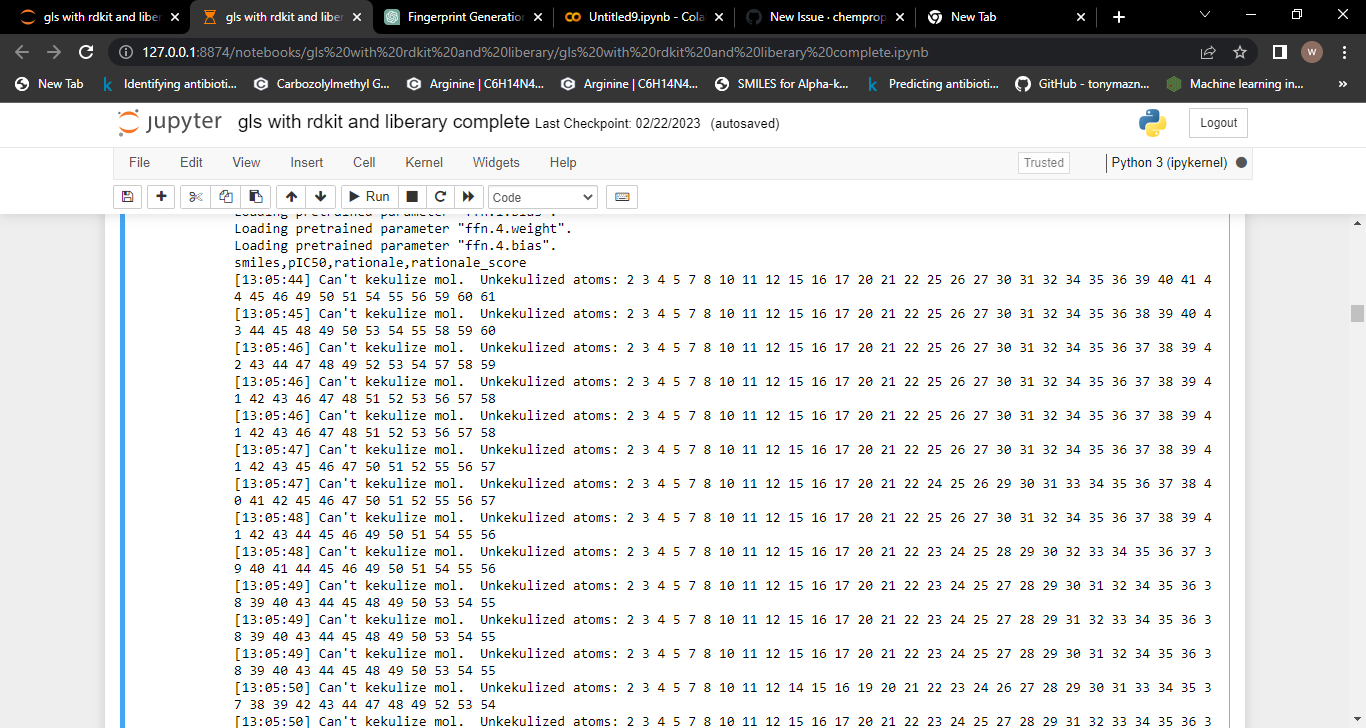Viewport: 1366px width, 728px height.
Task: Open the cell type dropdown showing Code
Action: 542,197
